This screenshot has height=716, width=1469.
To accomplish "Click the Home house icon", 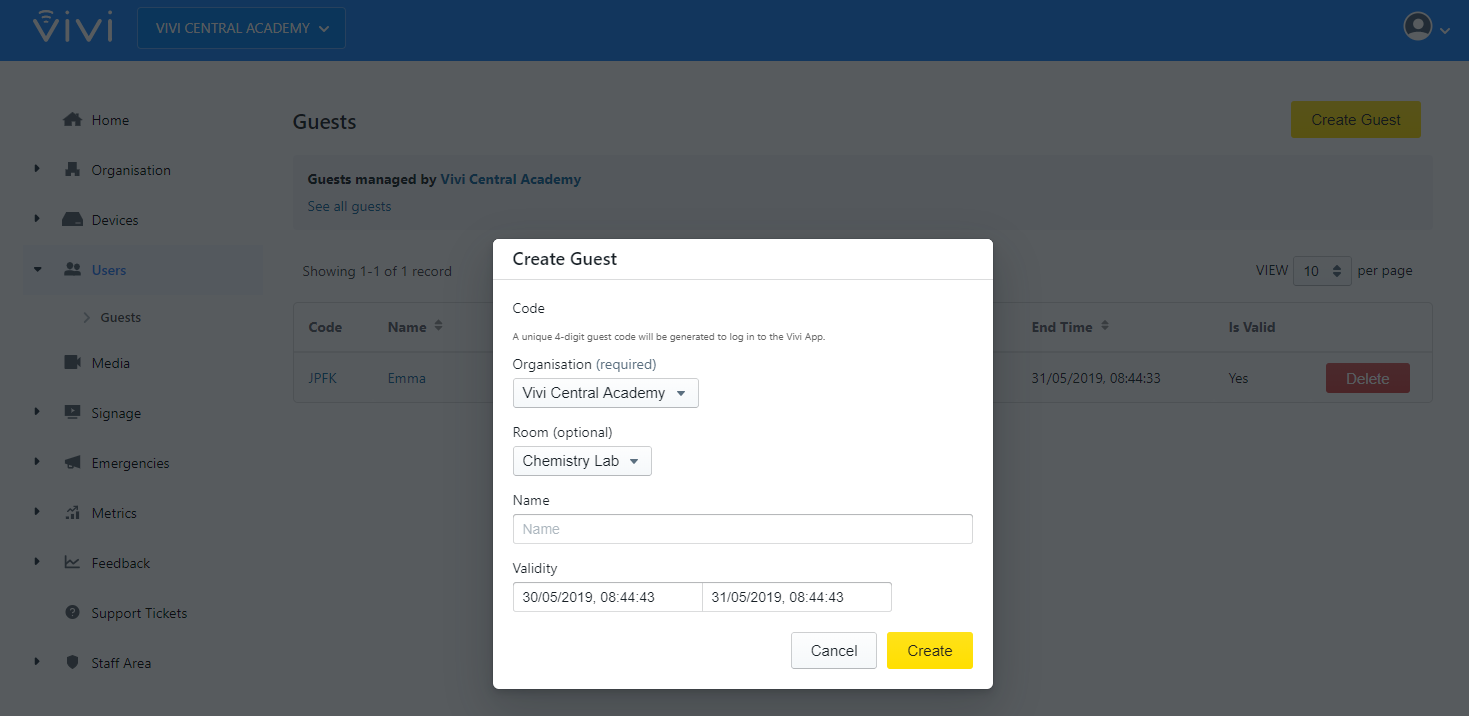I will 72,120.
